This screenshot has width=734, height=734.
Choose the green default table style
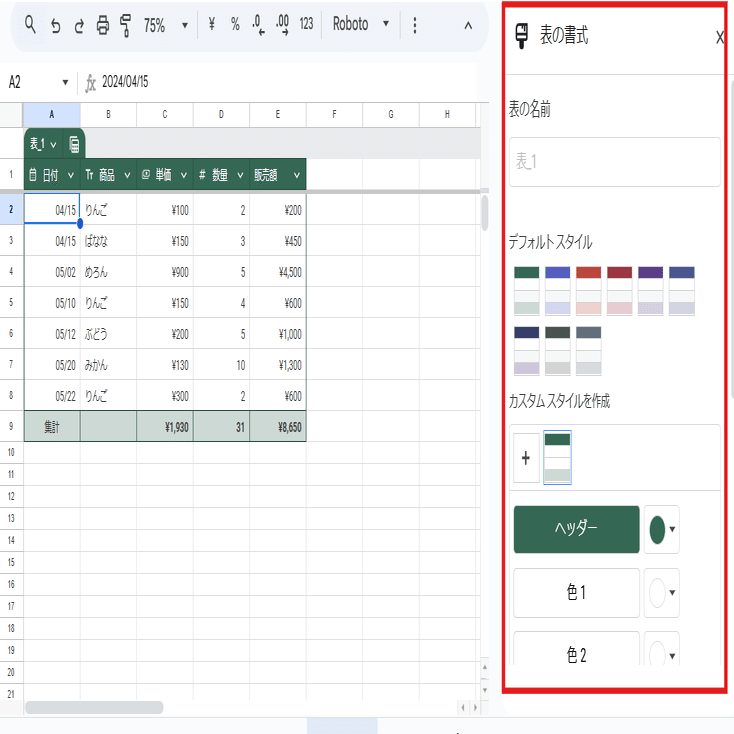[527, 290]
